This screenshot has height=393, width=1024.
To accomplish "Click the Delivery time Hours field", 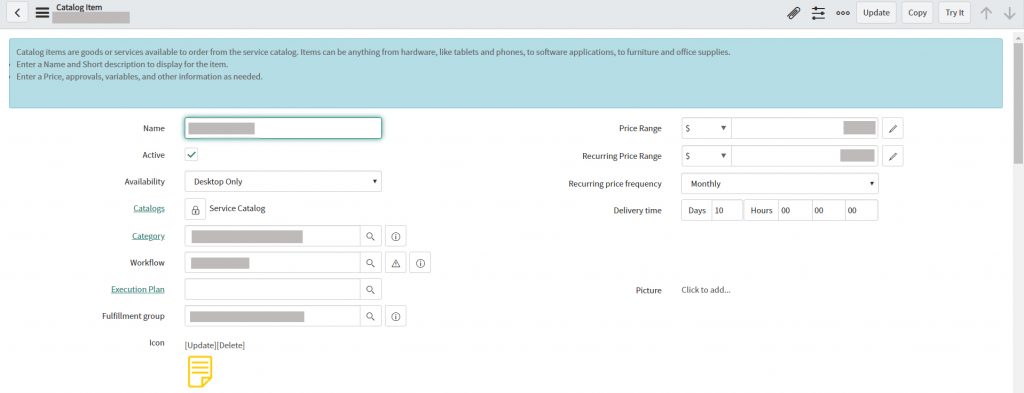I will click(x=795, y=210).
